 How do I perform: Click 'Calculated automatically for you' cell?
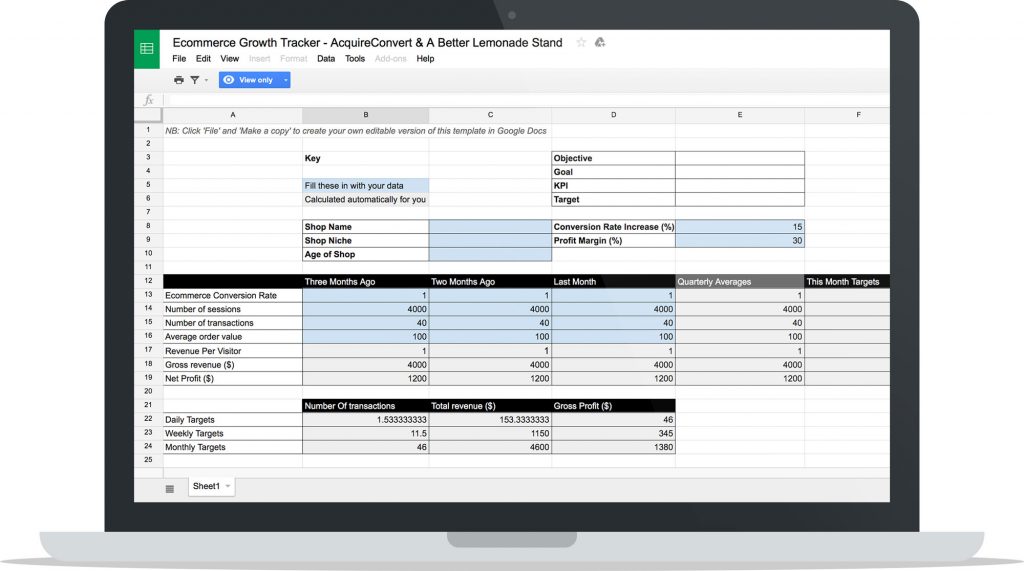coord(366,199)
